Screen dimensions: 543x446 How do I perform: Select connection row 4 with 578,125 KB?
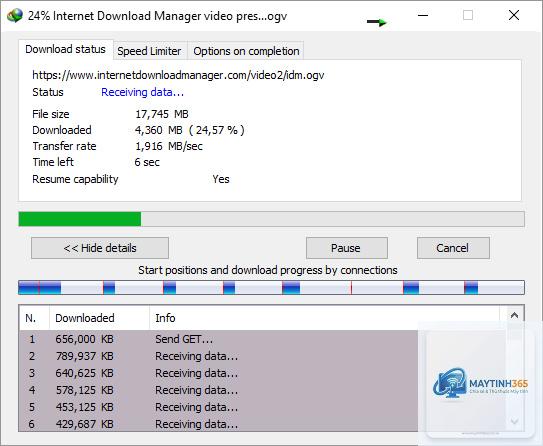[219, 390]
